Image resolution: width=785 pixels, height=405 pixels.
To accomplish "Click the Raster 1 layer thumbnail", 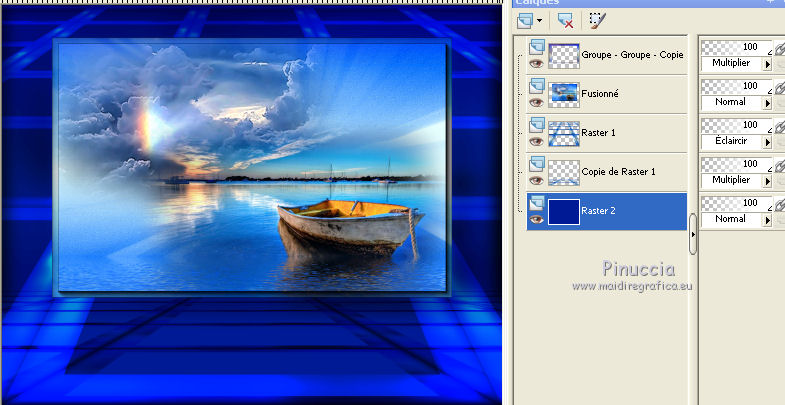I will point(564,134).
